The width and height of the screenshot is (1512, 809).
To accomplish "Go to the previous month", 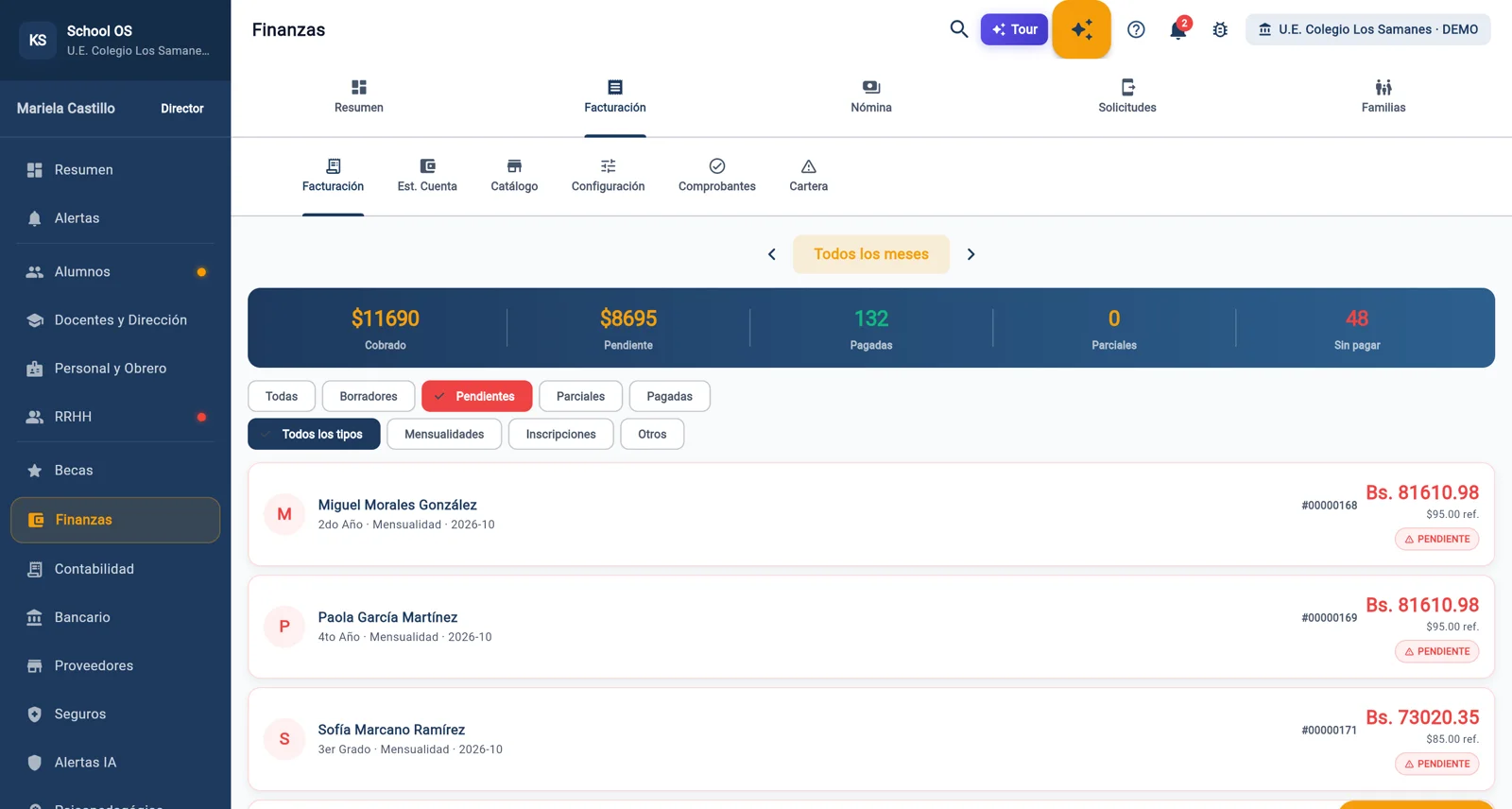I will (x=772, y=254).
